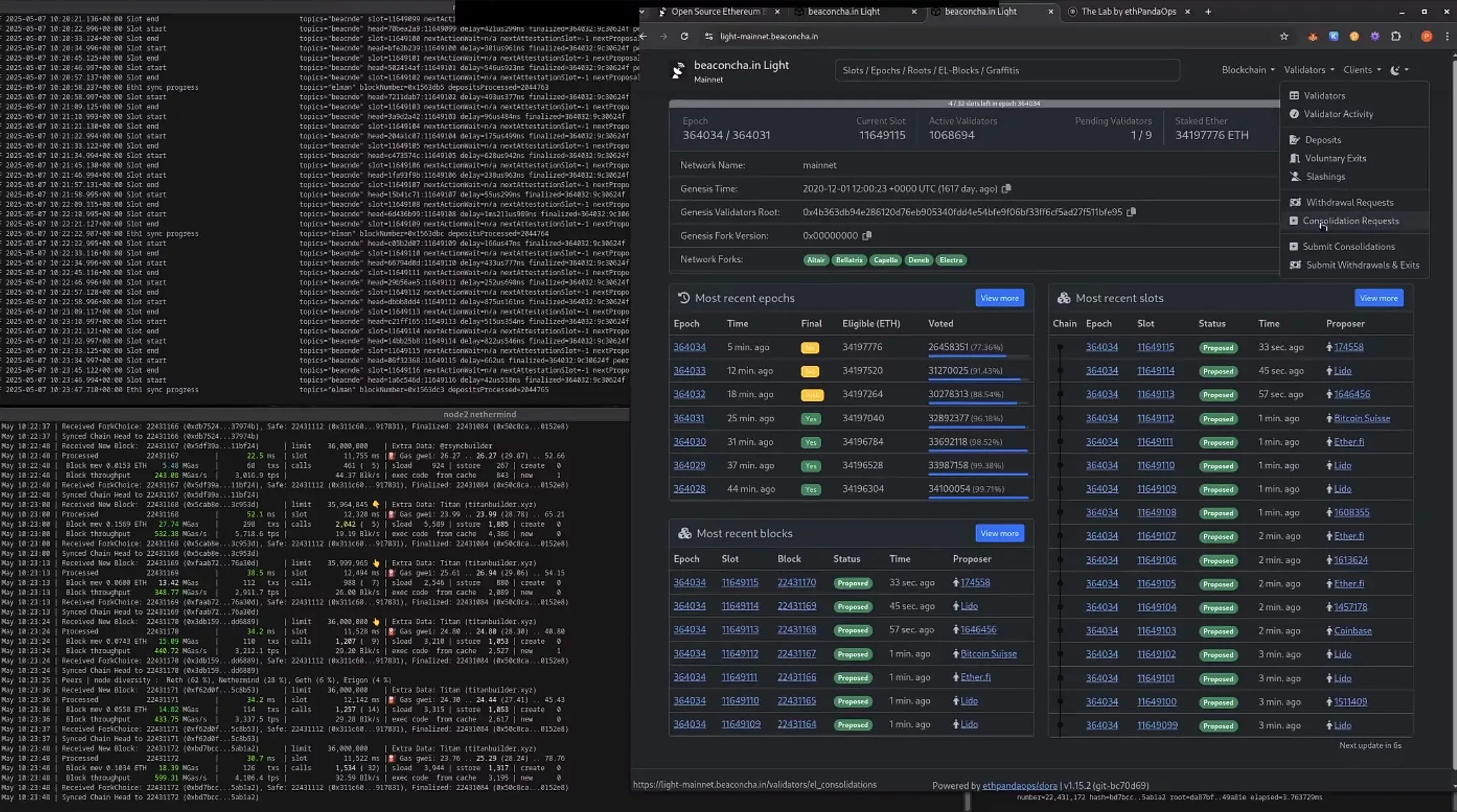Viewport: 1457px width, 812px height.
Task: Reload the beaconcha.in page
Action: point(684,36)
